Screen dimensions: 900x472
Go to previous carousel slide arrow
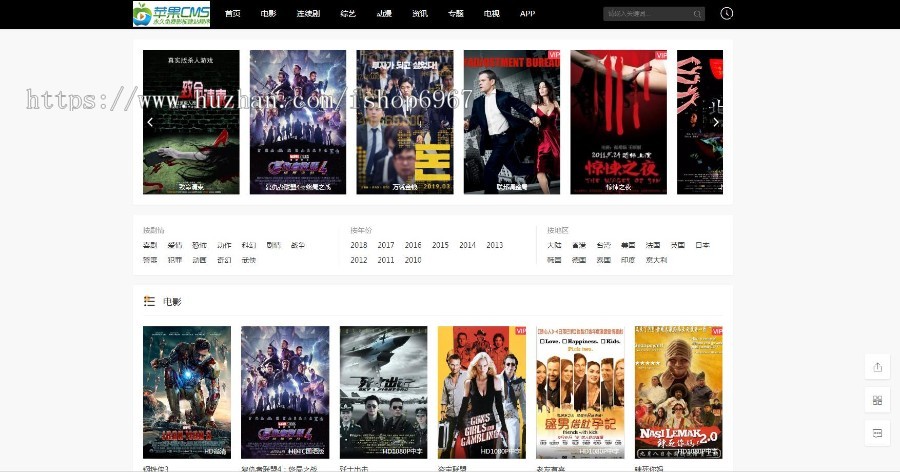click(x=150, y=122)
